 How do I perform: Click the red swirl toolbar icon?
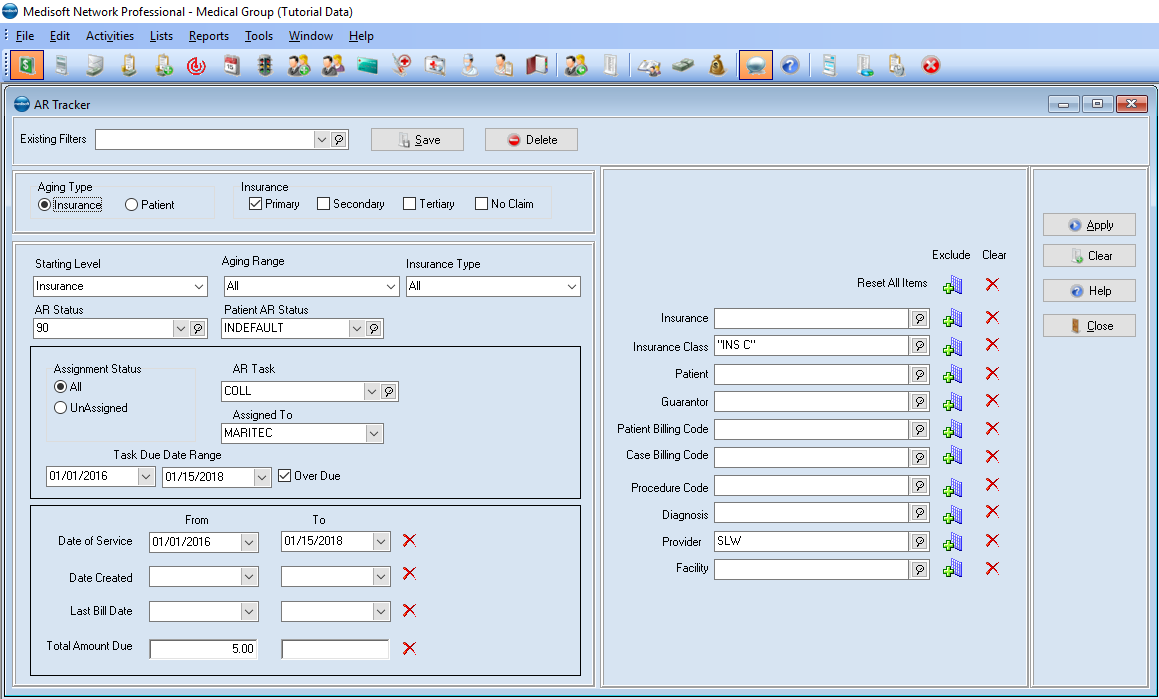click(x=197, y=66)
